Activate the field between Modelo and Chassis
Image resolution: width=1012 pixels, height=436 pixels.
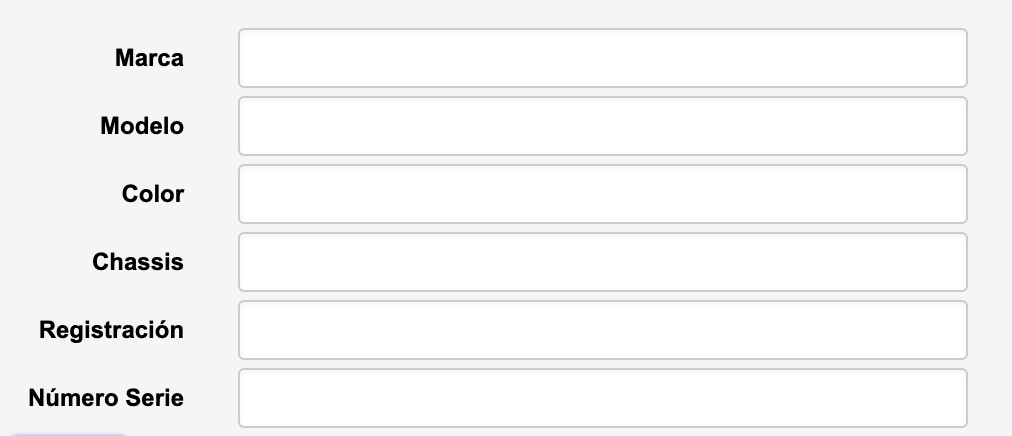[602, 194]
